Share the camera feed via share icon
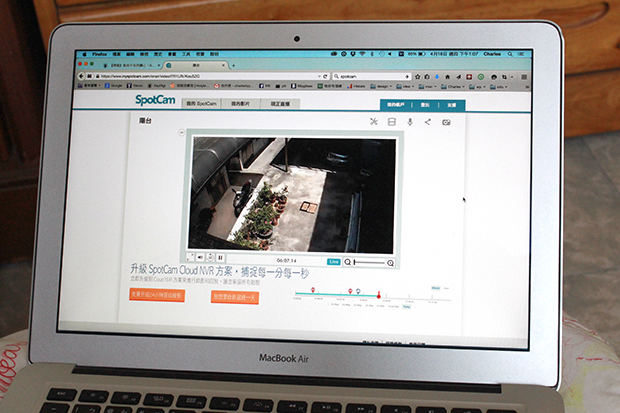This screenshot has height=413, width=620. [x=427, y=122]
